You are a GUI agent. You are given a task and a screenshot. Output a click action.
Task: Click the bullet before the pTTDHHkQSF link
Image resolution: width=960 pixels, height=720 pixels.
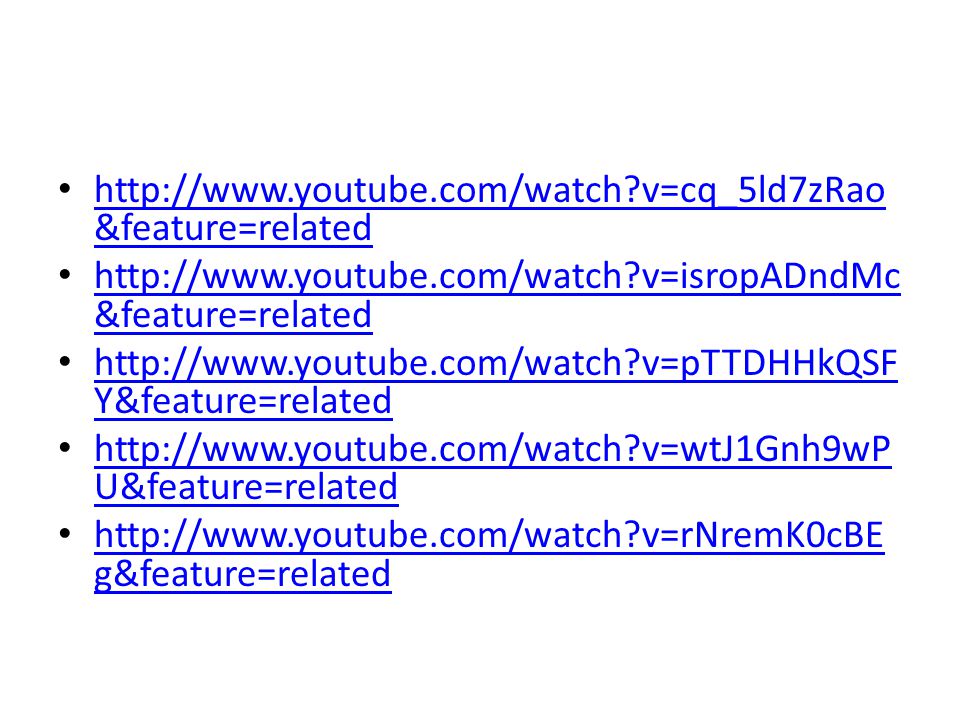(65, 361)
